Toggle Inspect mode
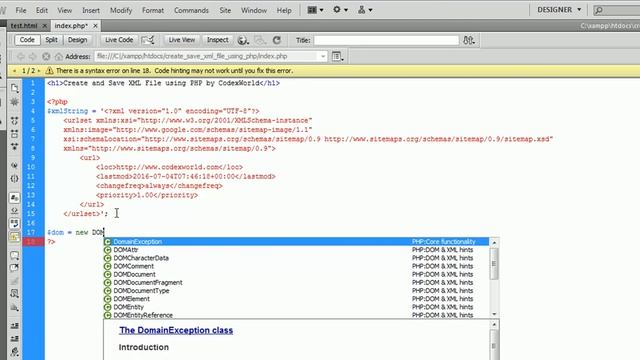This screenshot has width=640, height=360. [x=218, y=40]
